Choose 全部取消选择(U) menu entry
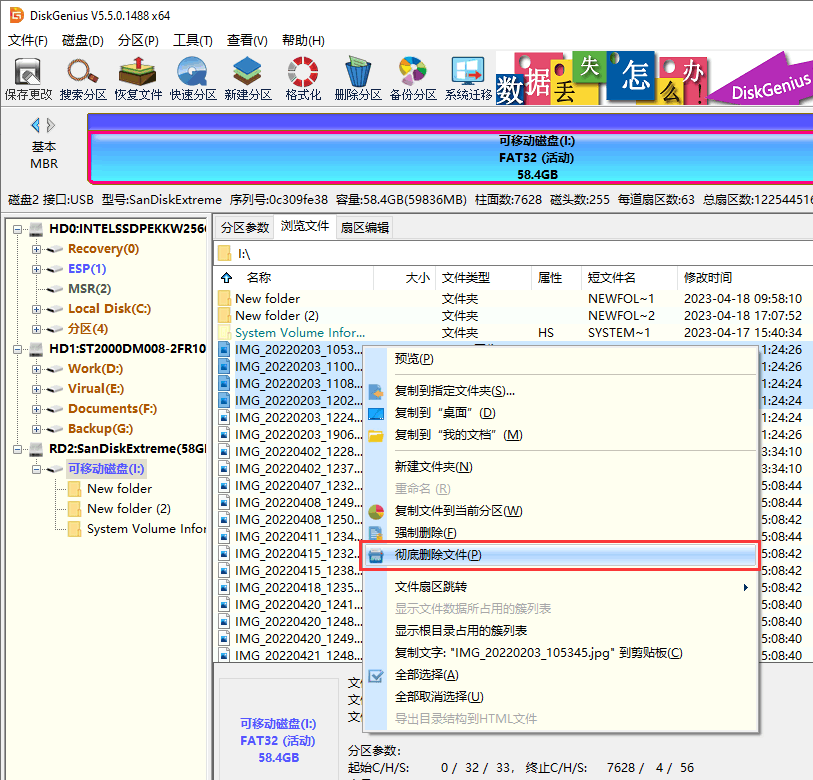This screenshot has width=813, height=780. pyautogui.click(x=560, y=697)
